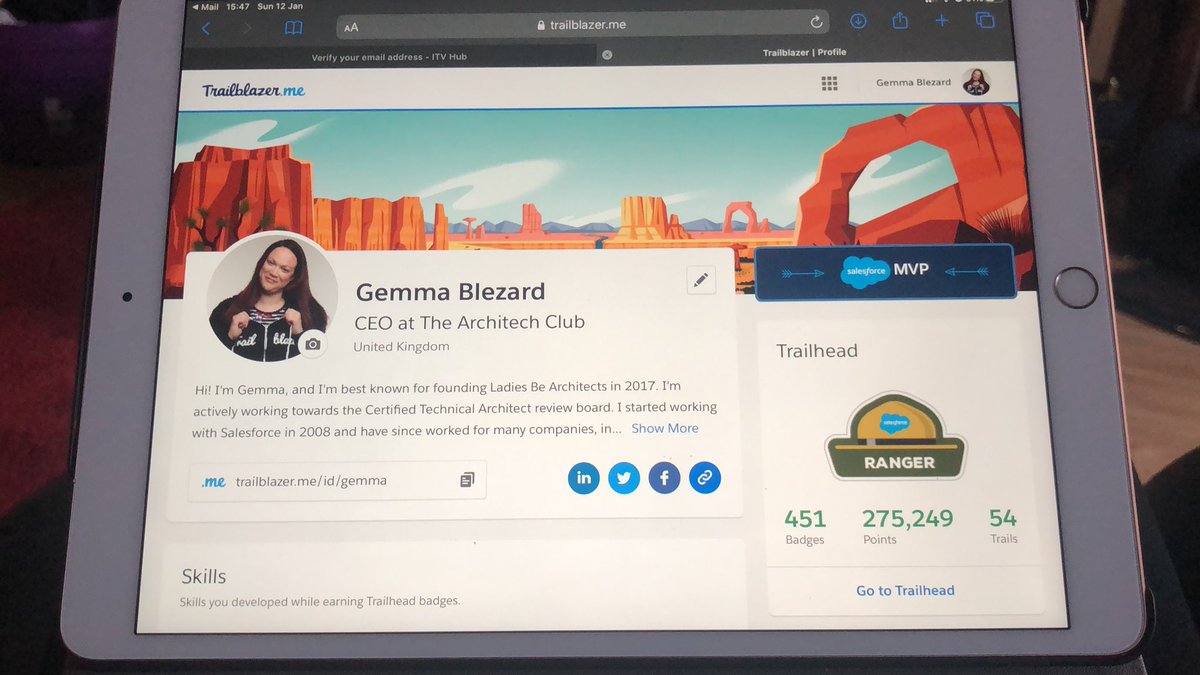Tap the Safari forward arrow
Viewport: 1200px width, 675px height.
coord(248,28)
